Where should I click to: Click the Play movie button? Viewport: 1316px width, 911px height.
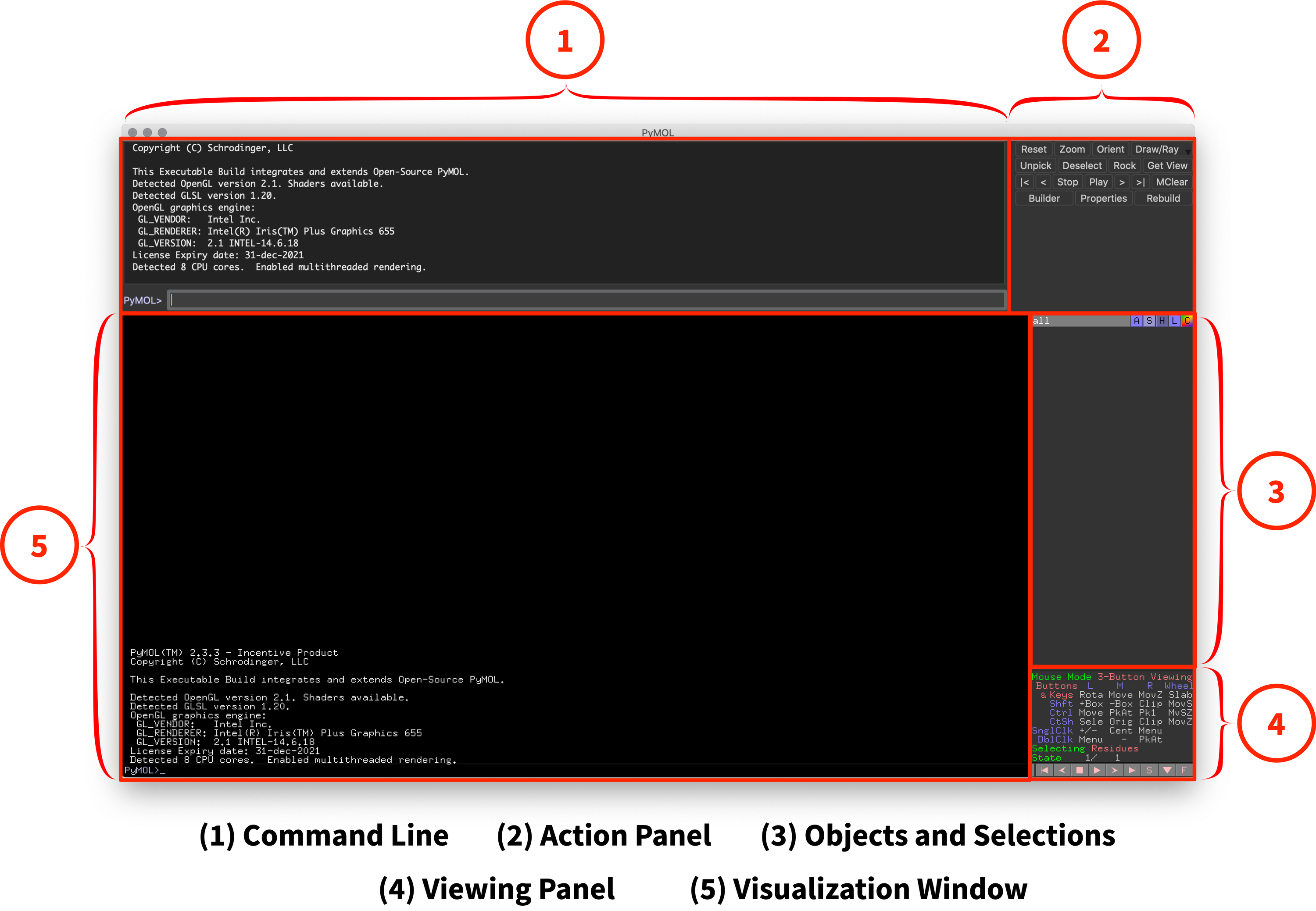pyautogui.click(x=1098, y=182)
